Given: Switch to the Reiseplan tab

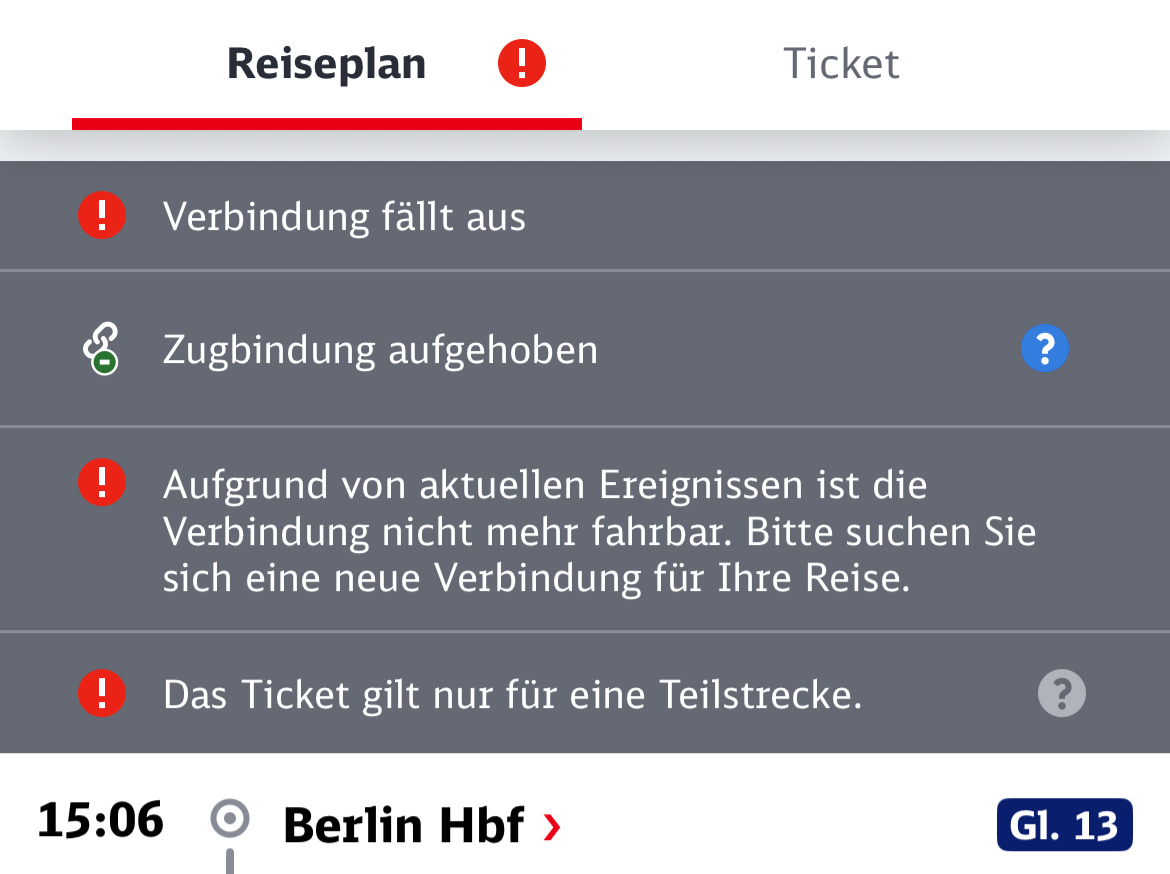Looking at the screenshot, I should point(326,64).
